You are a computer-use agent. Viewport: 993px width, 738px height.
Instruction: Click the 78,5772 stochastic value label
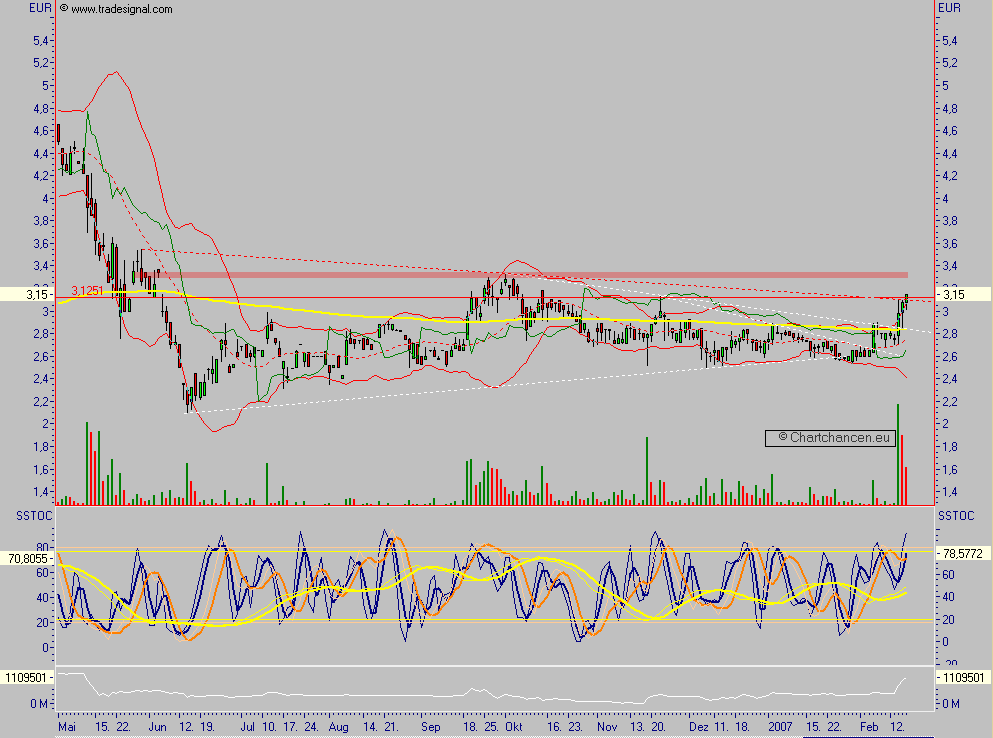coord(963,554)
